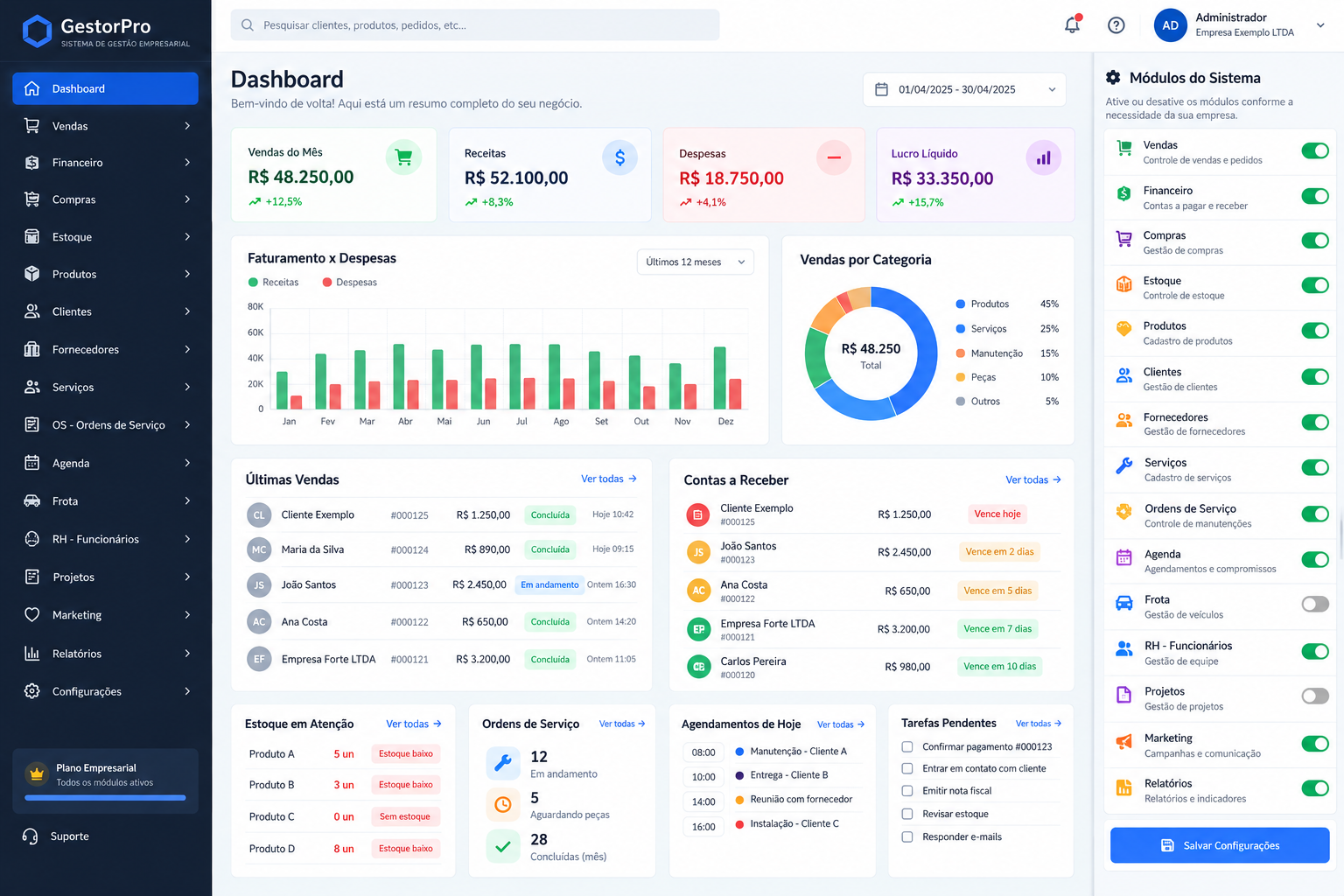Click Salvar Configurações button
Screen dimensions: 1344x896
(1220, 845)
